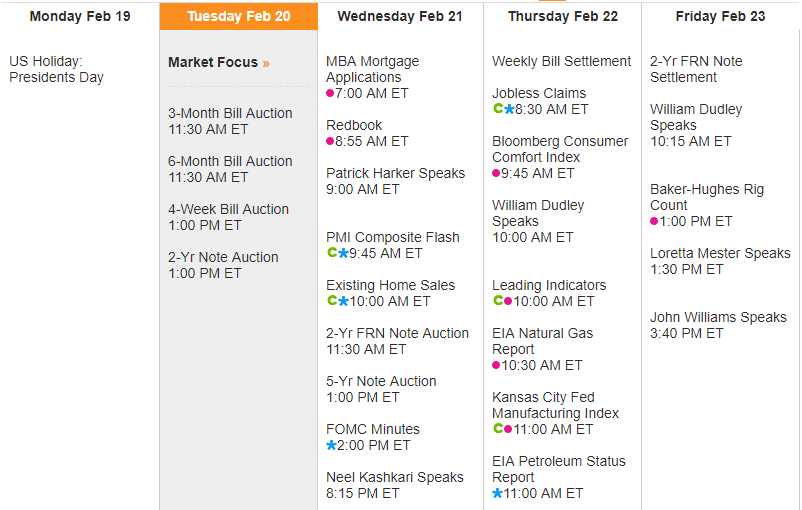This screenshot has width=802, height=510.
Task: Click the magenta dot beside Baker-Hughes Rig Count time
Action: click(x=654, y=222)
